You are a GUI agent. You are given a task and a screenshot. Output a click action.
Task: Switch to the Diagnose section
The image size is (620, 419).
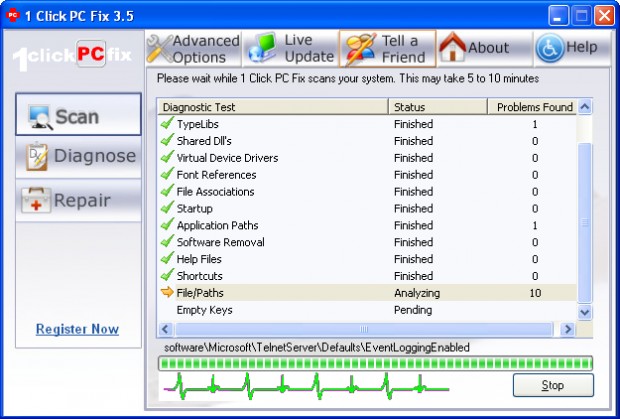[78, 157]
